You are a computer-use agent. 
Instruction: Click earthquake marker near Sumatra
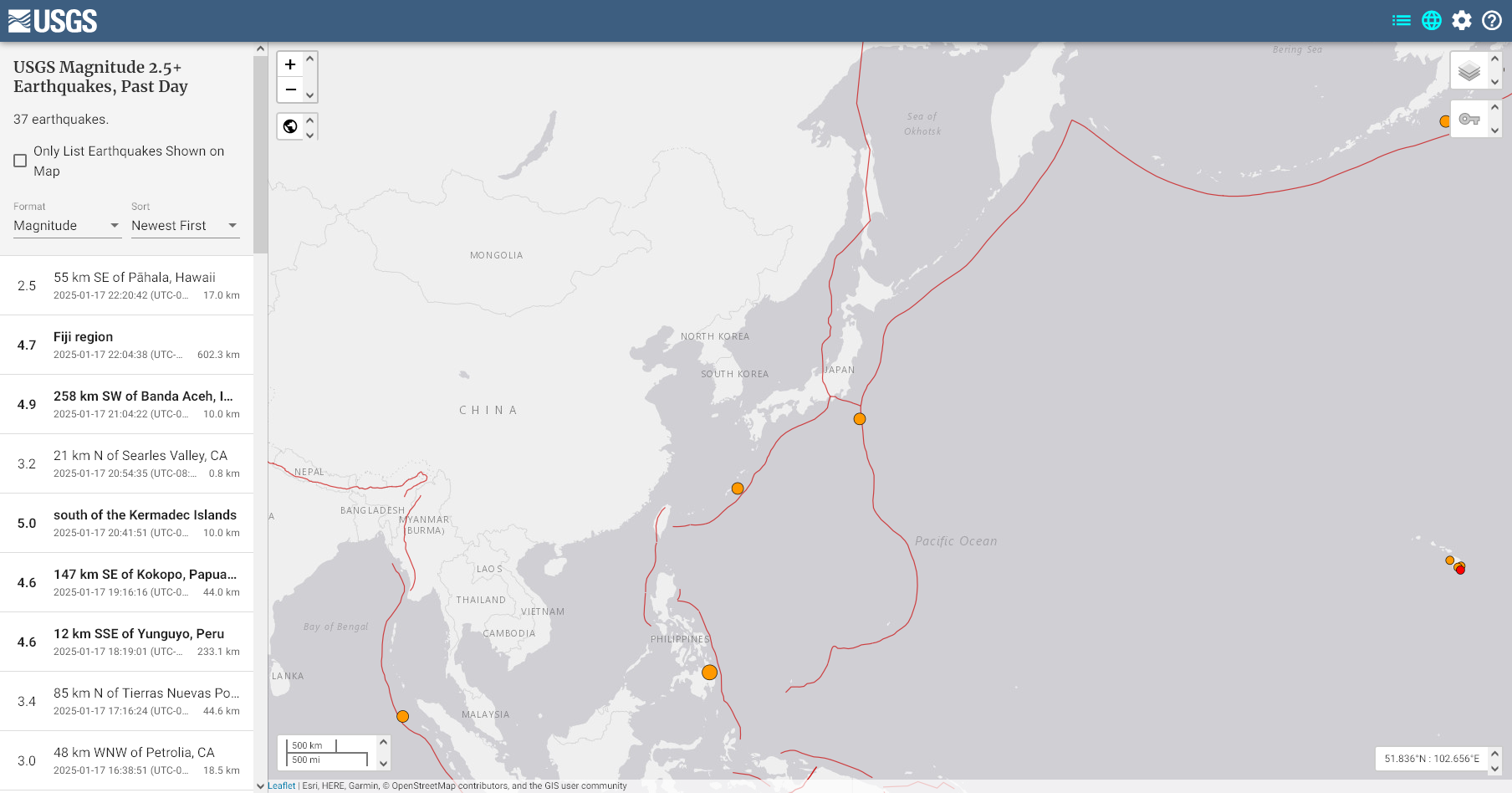(x=402, y=717)
